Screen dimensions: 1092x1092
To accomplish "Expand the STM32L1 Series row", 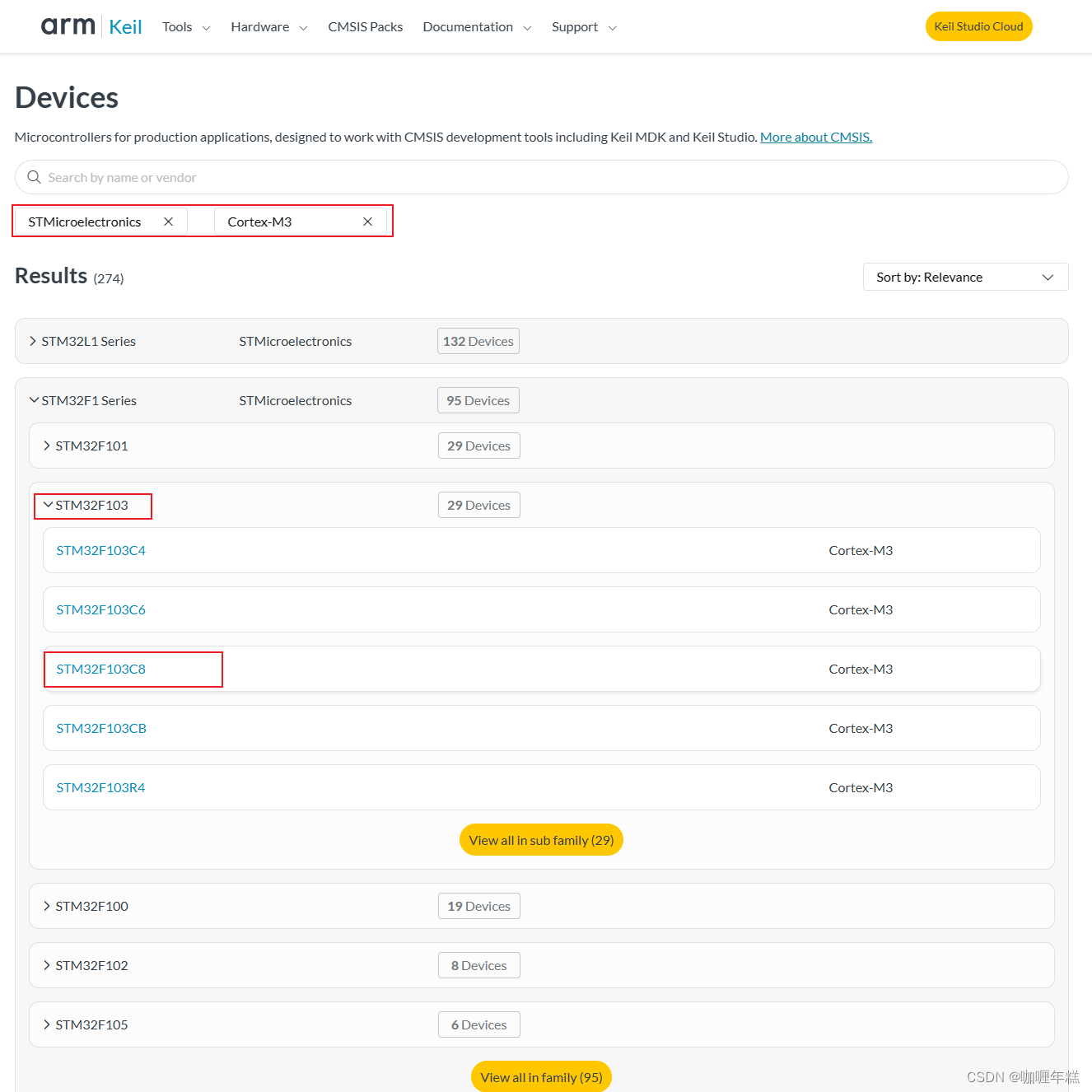I will point(542,341).
